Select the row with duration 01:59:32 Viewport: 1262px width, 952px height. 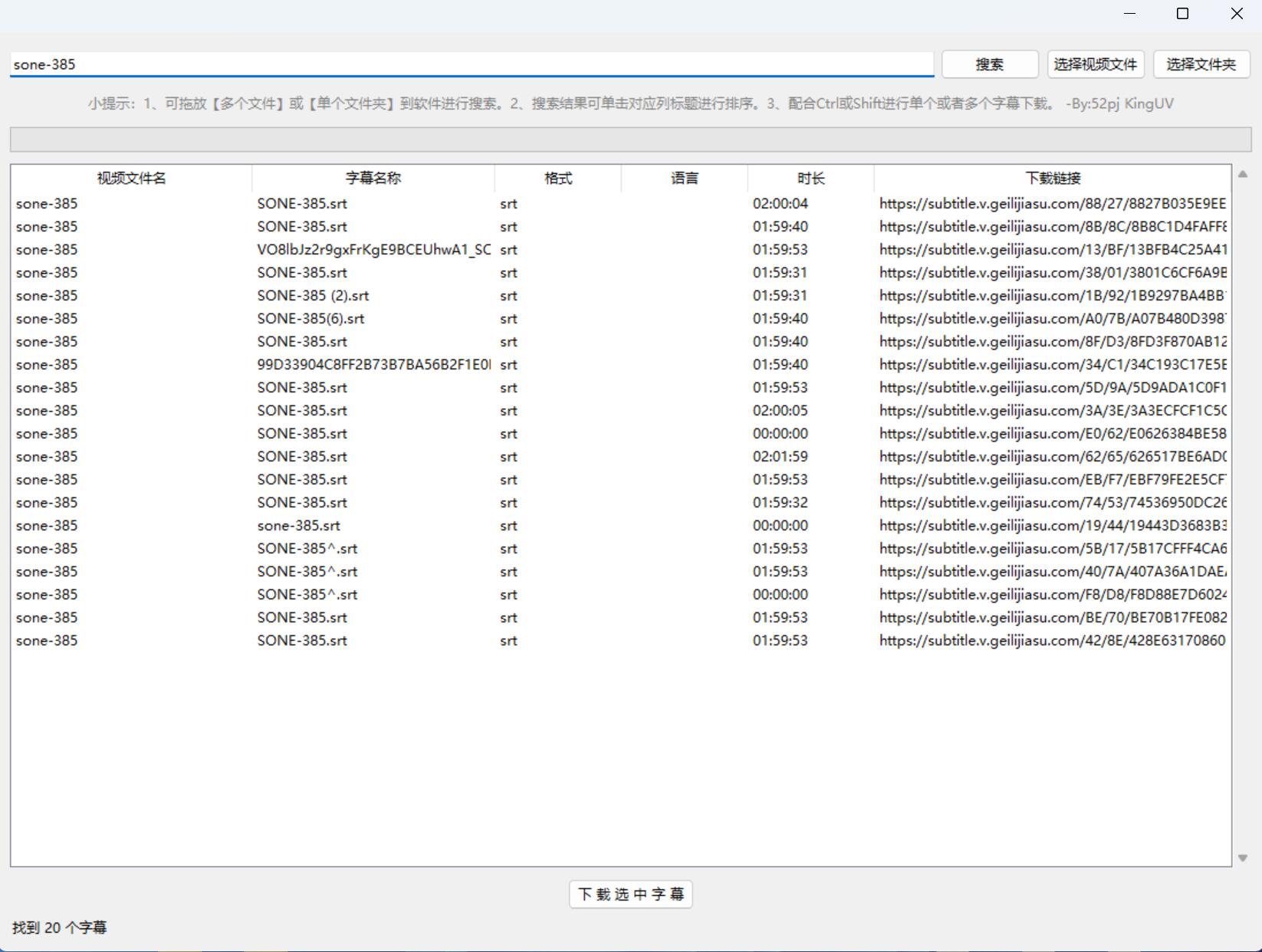coord(621,503)
